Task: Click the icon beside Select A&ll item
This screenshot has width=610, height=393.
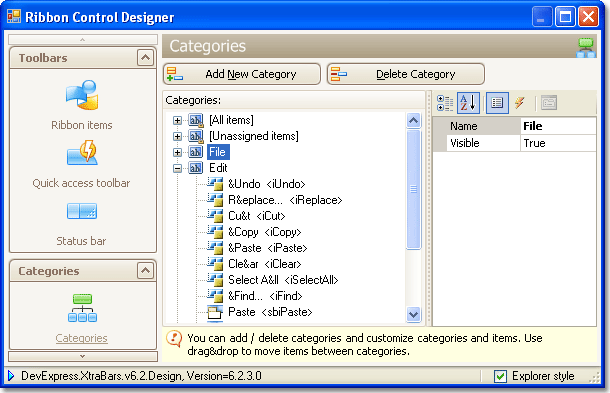Action: click(215, 280)
